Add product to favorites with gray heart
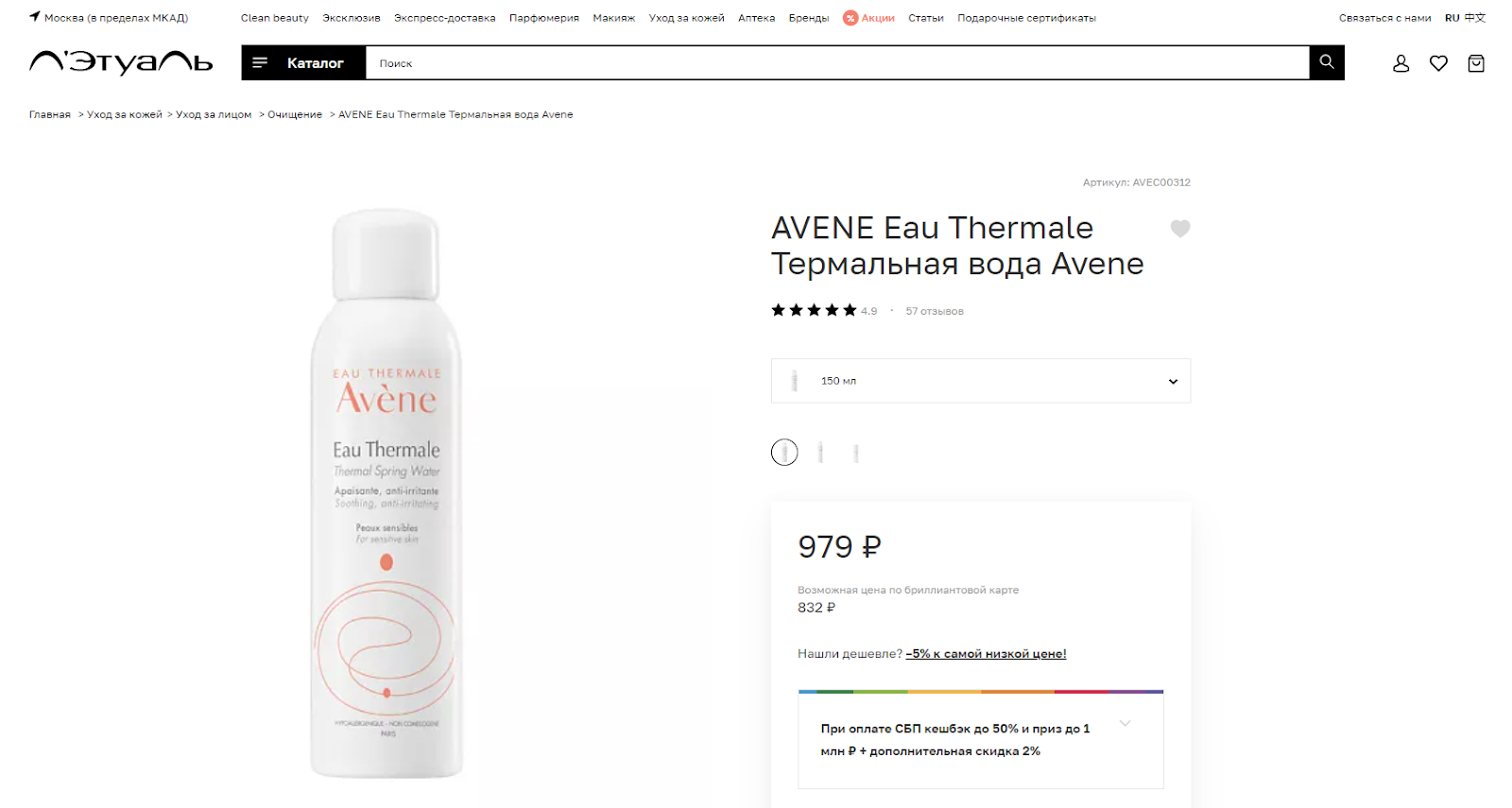Screen dimensions: 1512x808 [x=1180, y=229]
